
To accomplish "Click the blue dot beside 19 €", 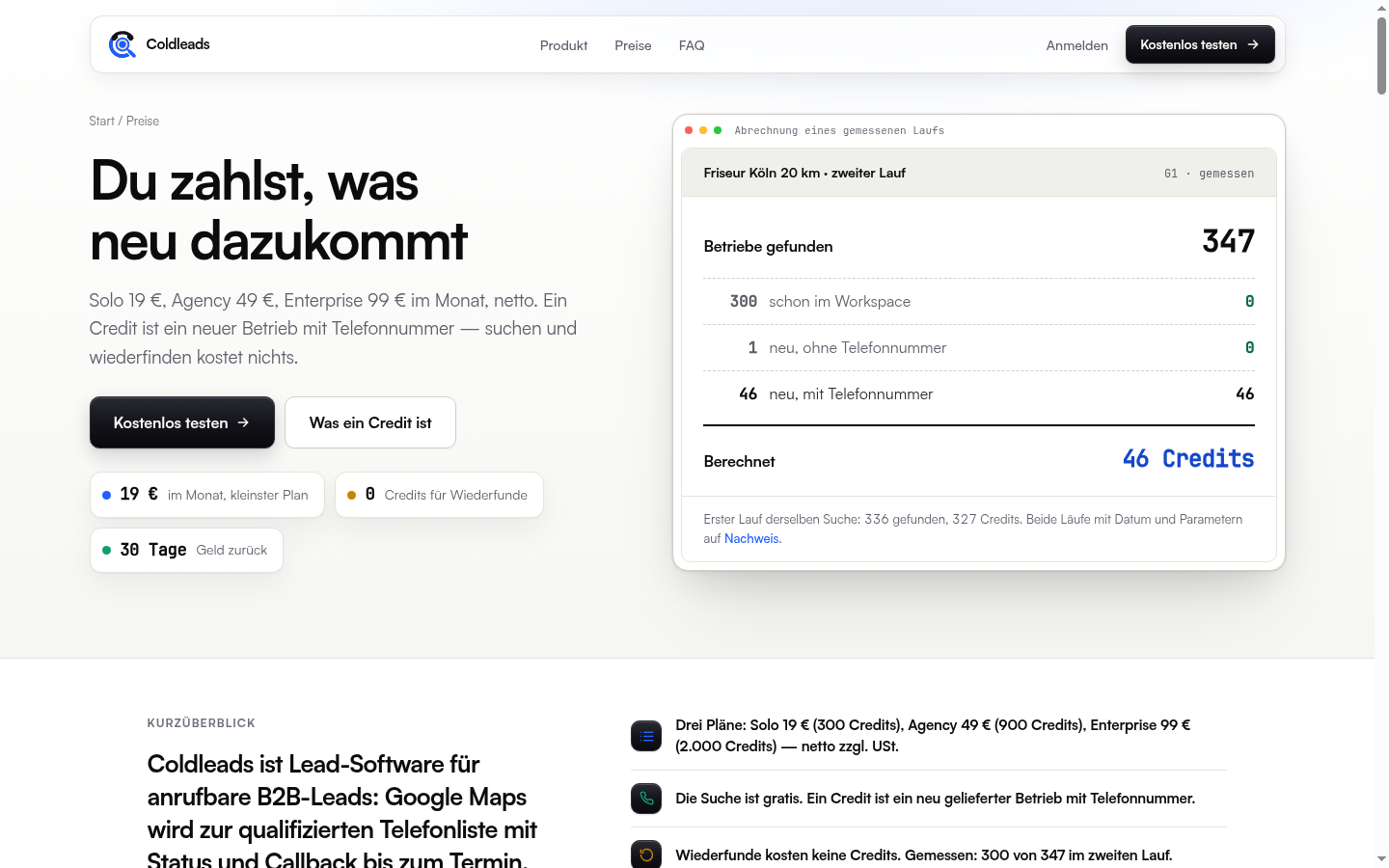I will coord(106,495).
